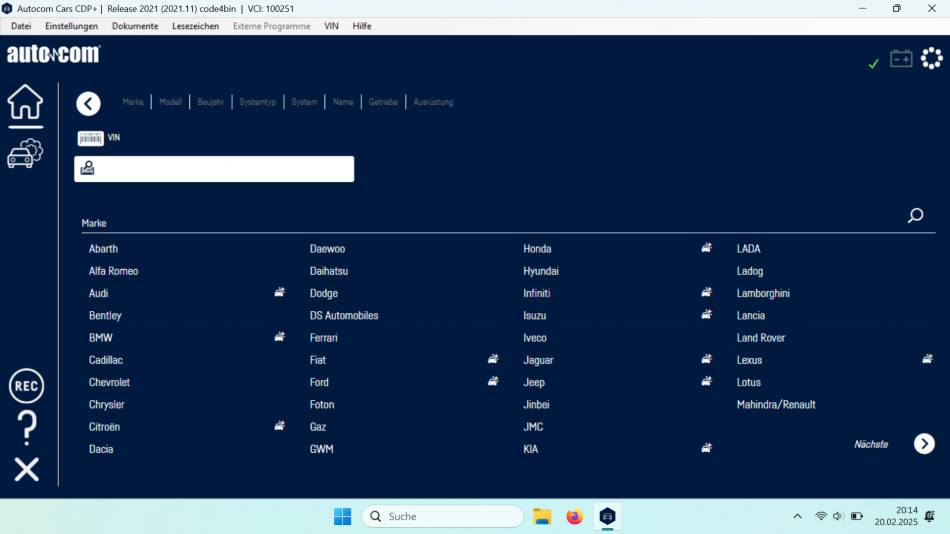Open File Explorer from the taskbar

(x=542, y=516)
